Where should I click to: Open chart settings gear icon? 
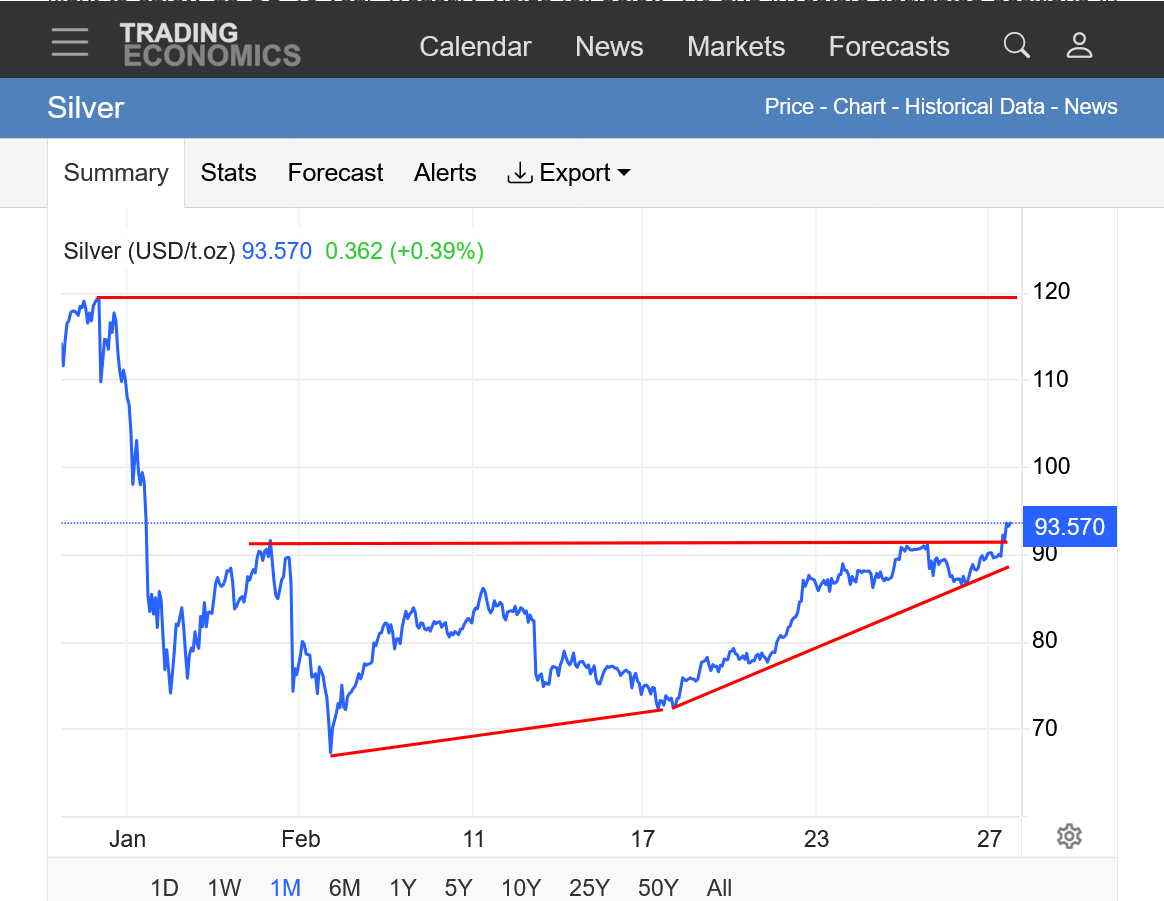tap(1069, 836)
